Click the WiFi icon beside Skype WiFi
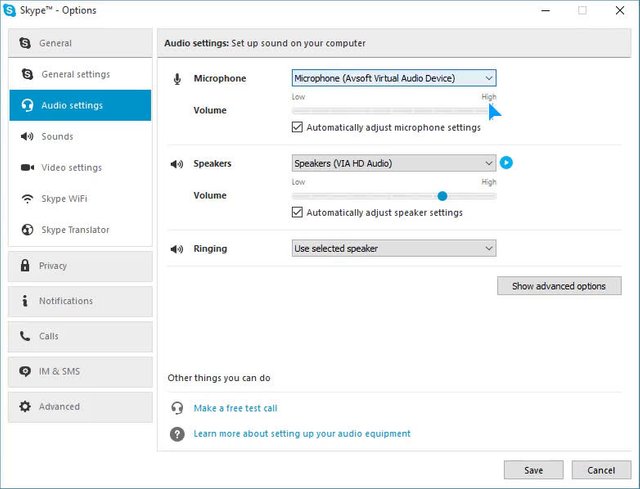The image size is (640, 489). click(x=27, y=199)
